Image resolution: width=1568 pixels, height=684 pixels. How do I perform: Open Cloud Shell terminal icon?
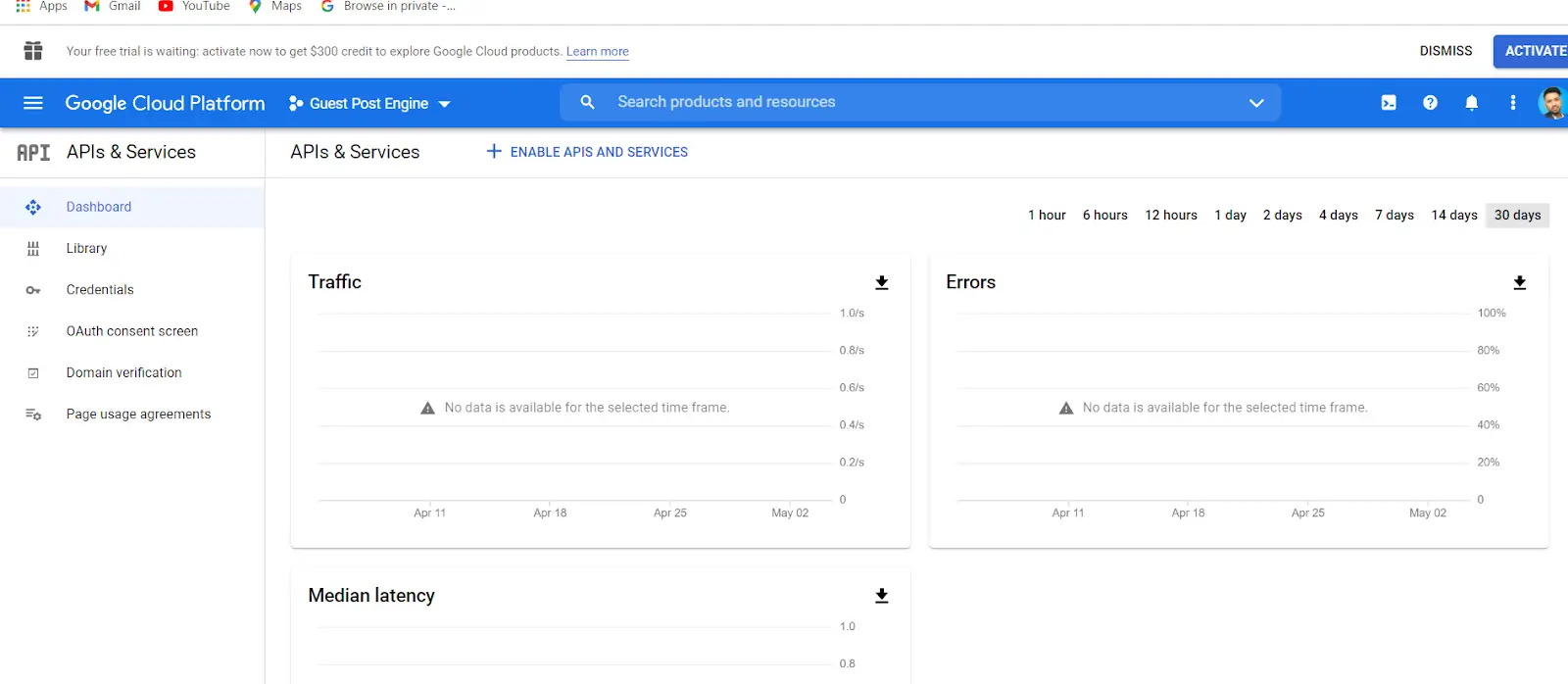pyautogui.click(x=1389, y=103)
